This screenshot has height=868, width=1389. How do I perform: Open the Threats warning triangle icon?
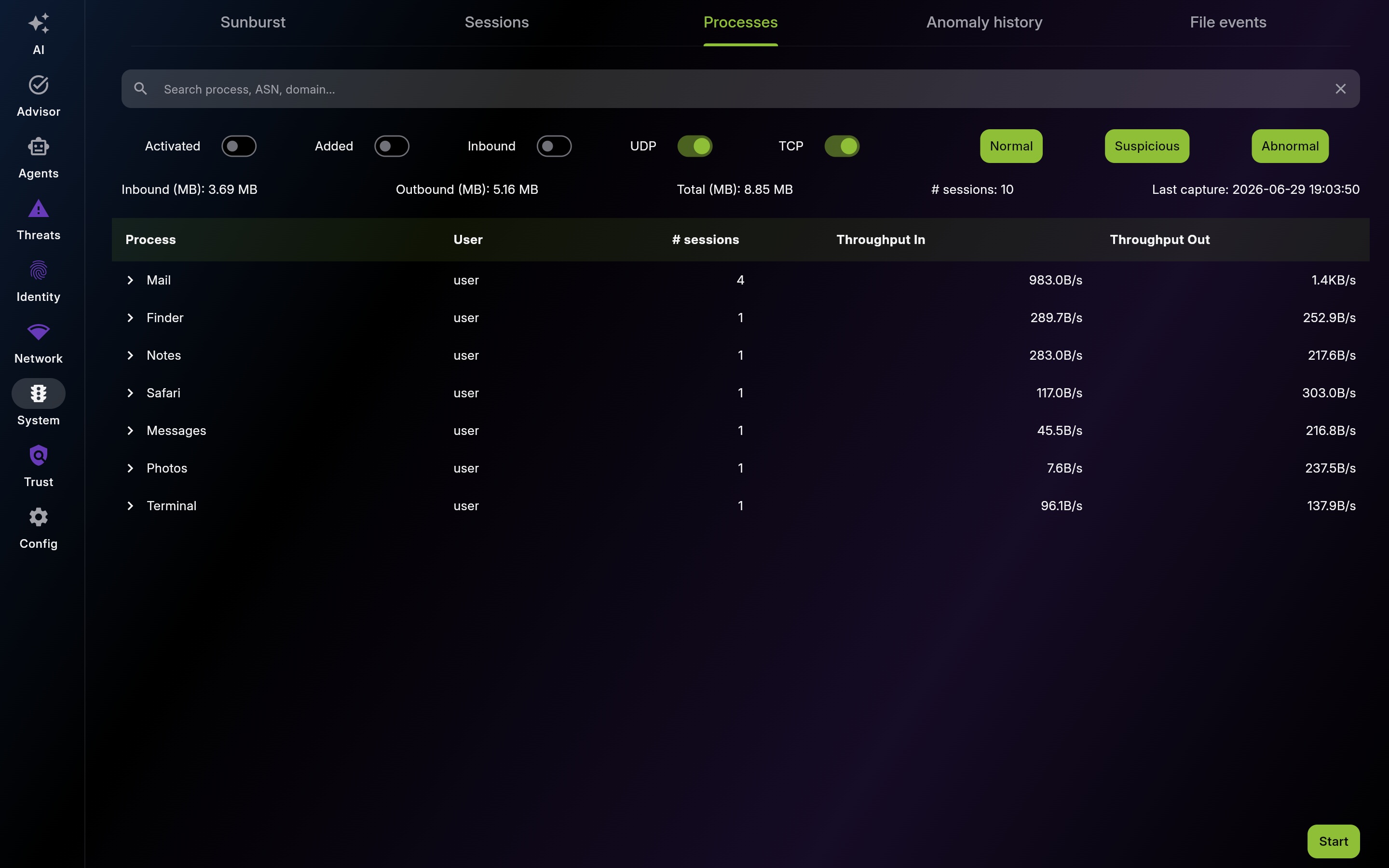tap(39, 208)
